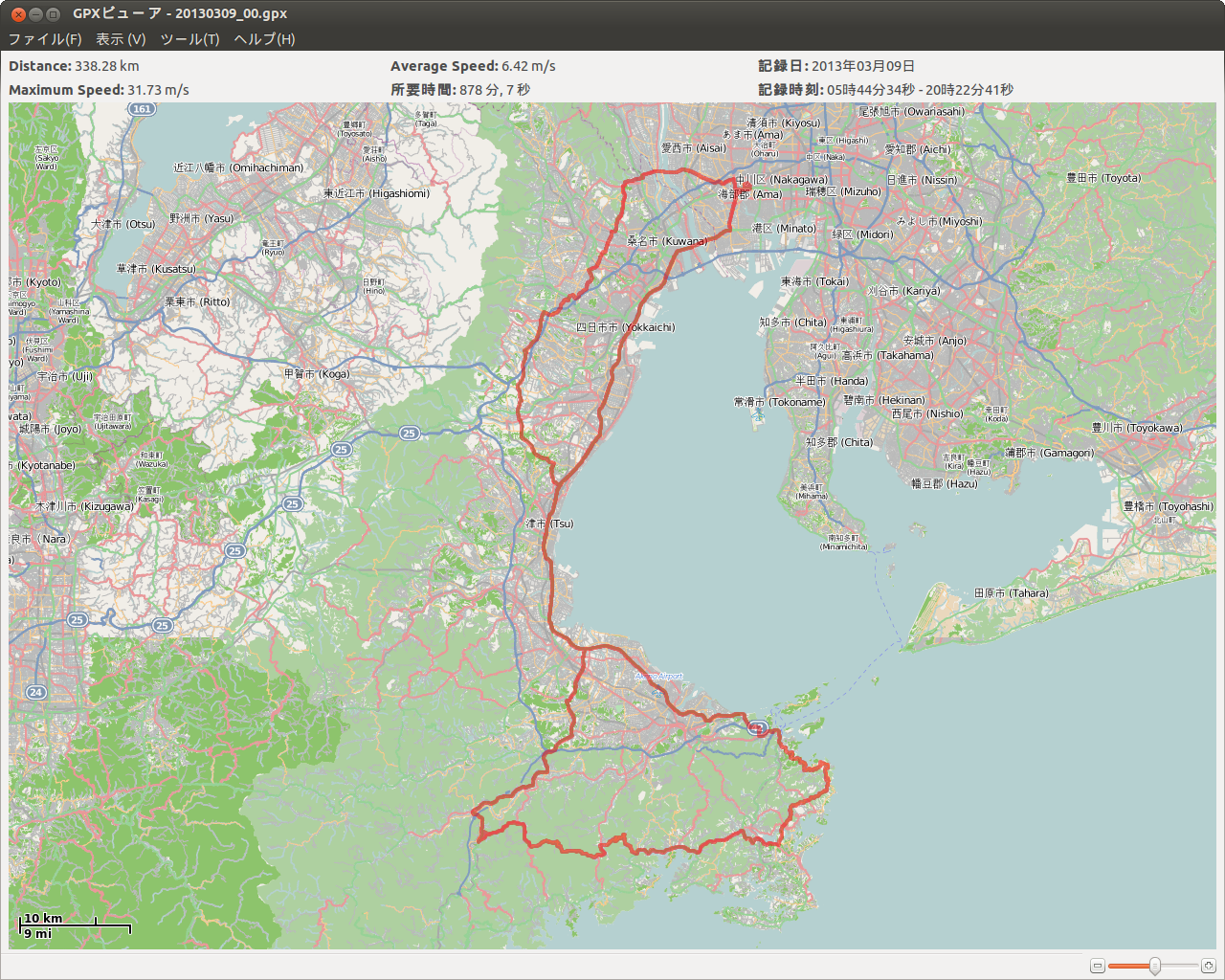
Task: Click the route 24 highway shield
Action: 35,692
